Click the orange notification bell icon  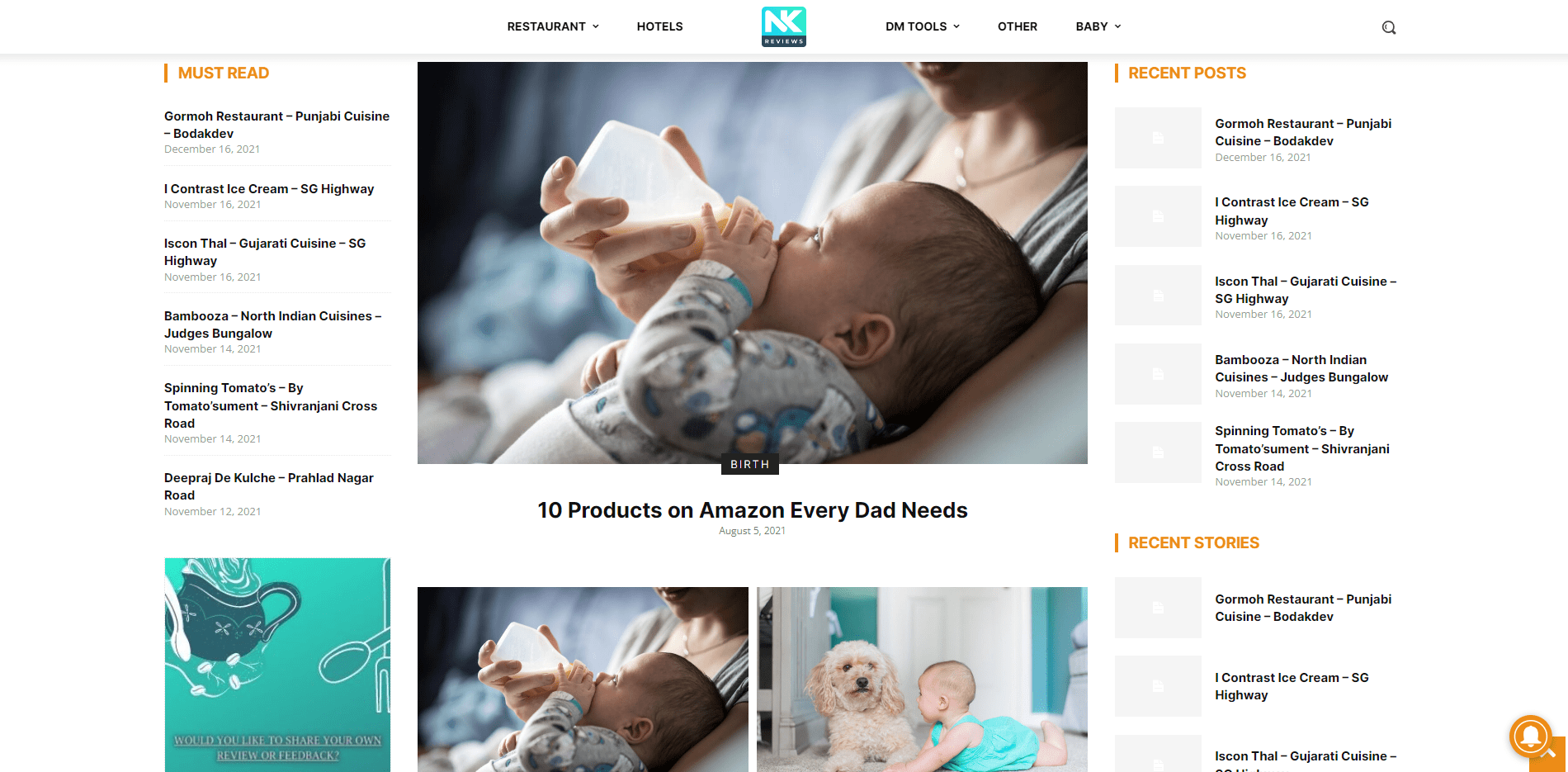click(1530, 736)
